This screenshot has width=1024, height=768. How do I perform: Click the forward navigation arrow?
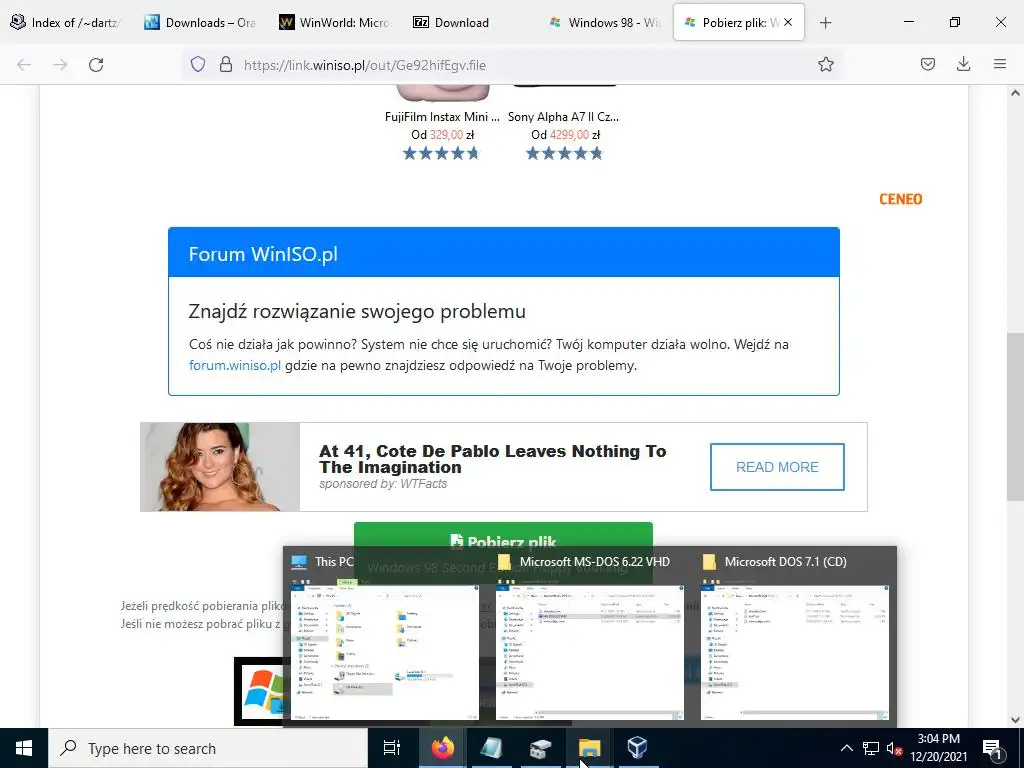coord(60,65)
